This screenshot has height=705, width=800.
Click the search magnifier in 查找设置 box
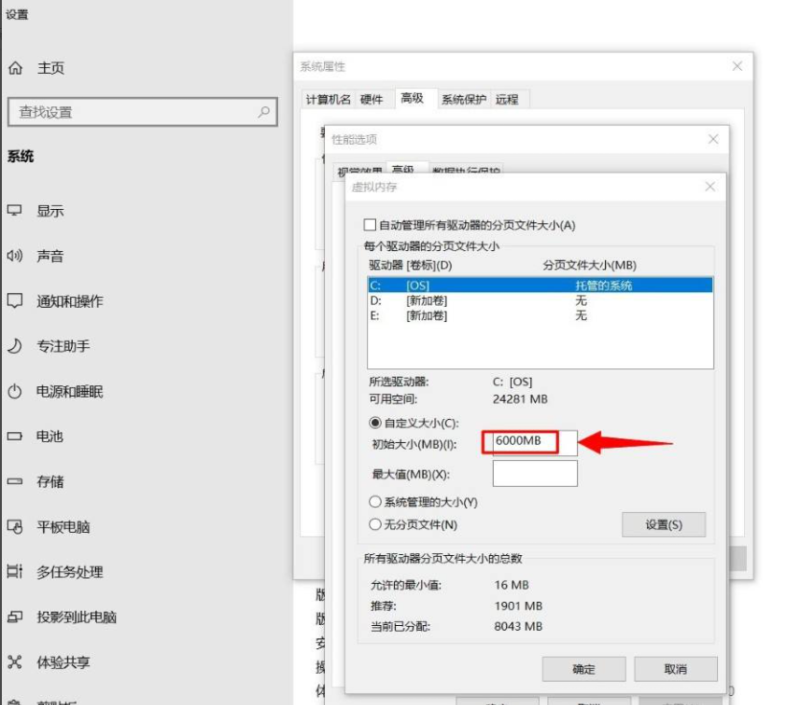264,111
